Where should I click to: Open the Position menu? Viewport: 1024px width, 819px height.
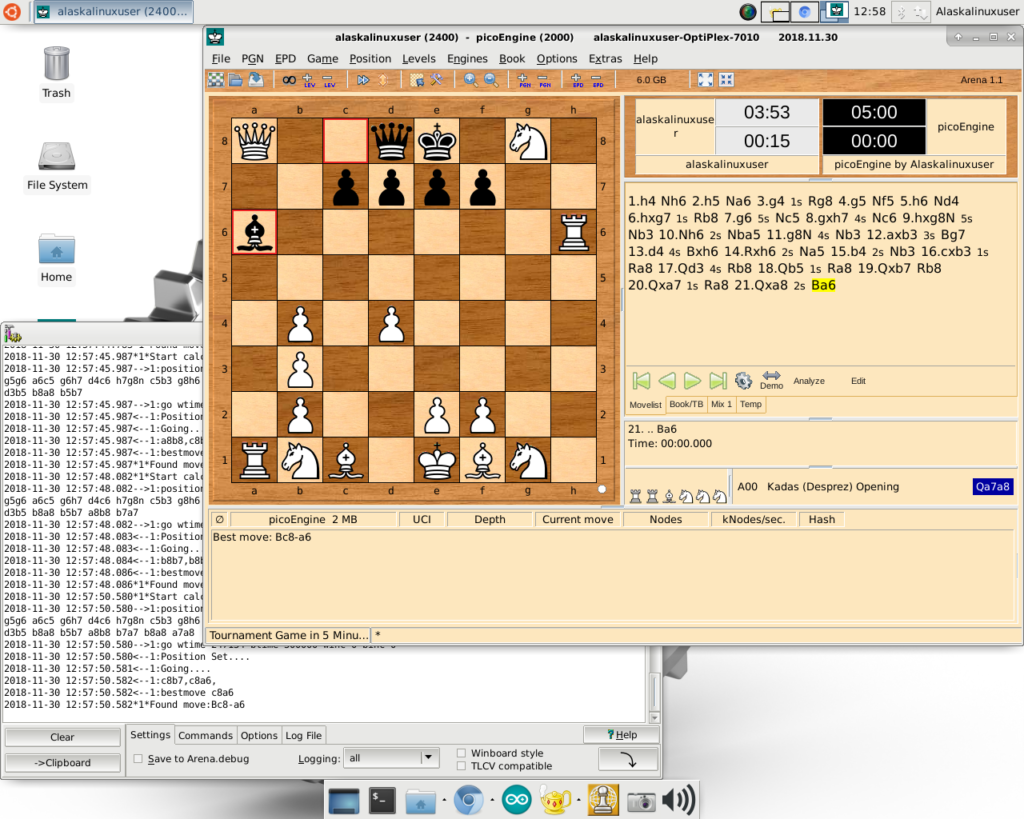click(370, 59)
